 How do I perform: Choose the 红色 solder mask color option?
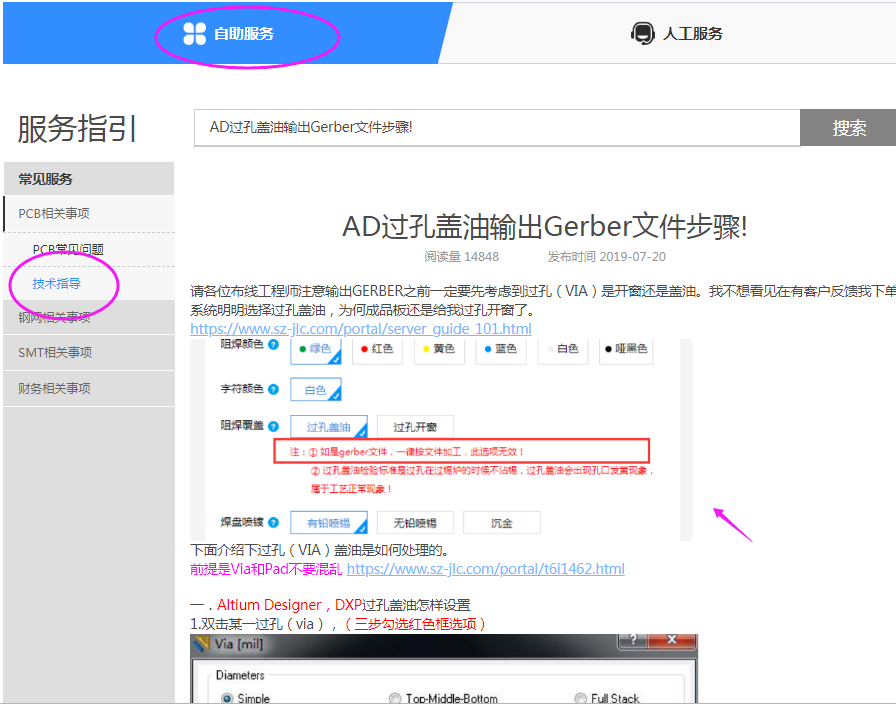(x=377, y=350)
